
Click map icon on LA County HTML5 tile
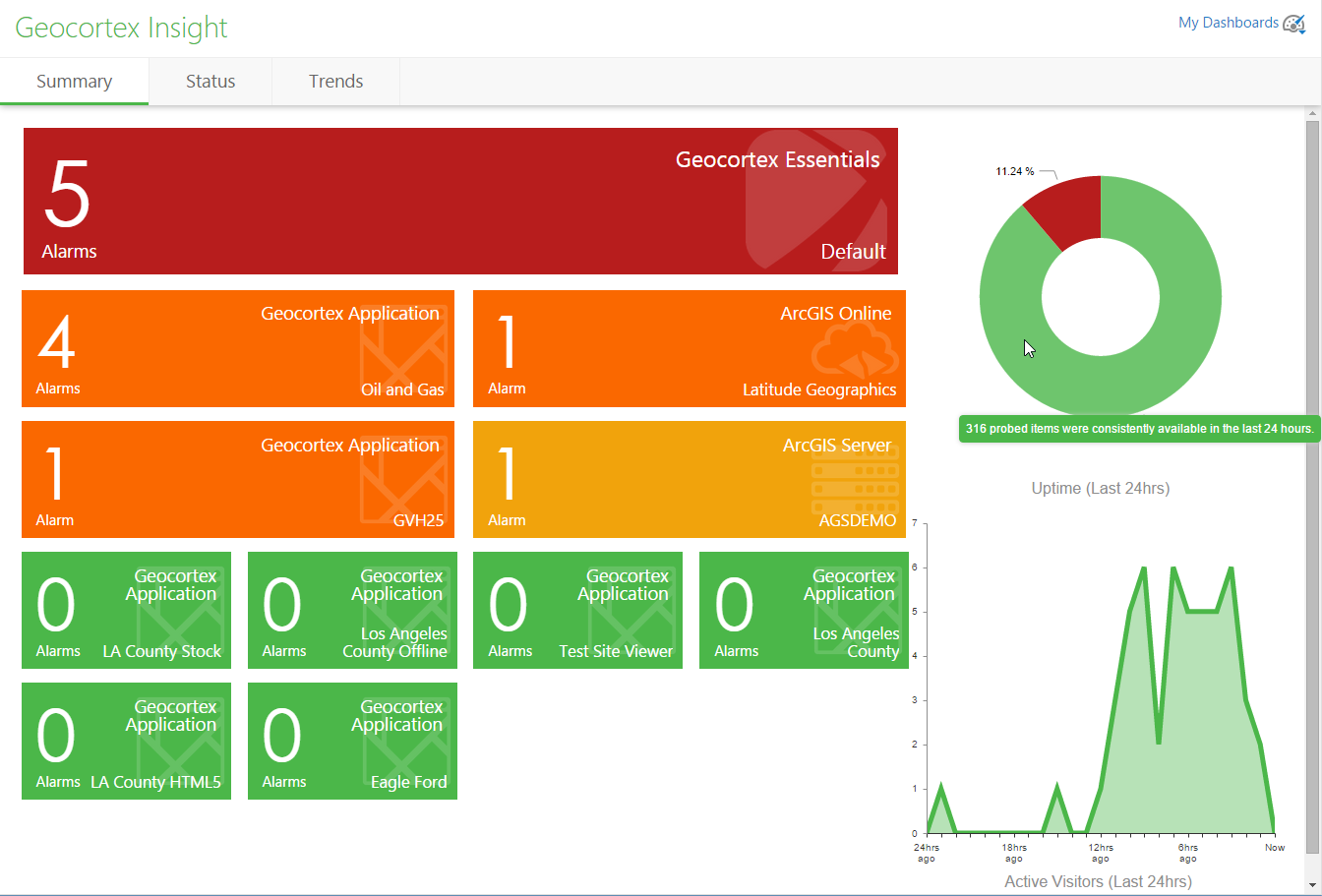click(181, 741)
